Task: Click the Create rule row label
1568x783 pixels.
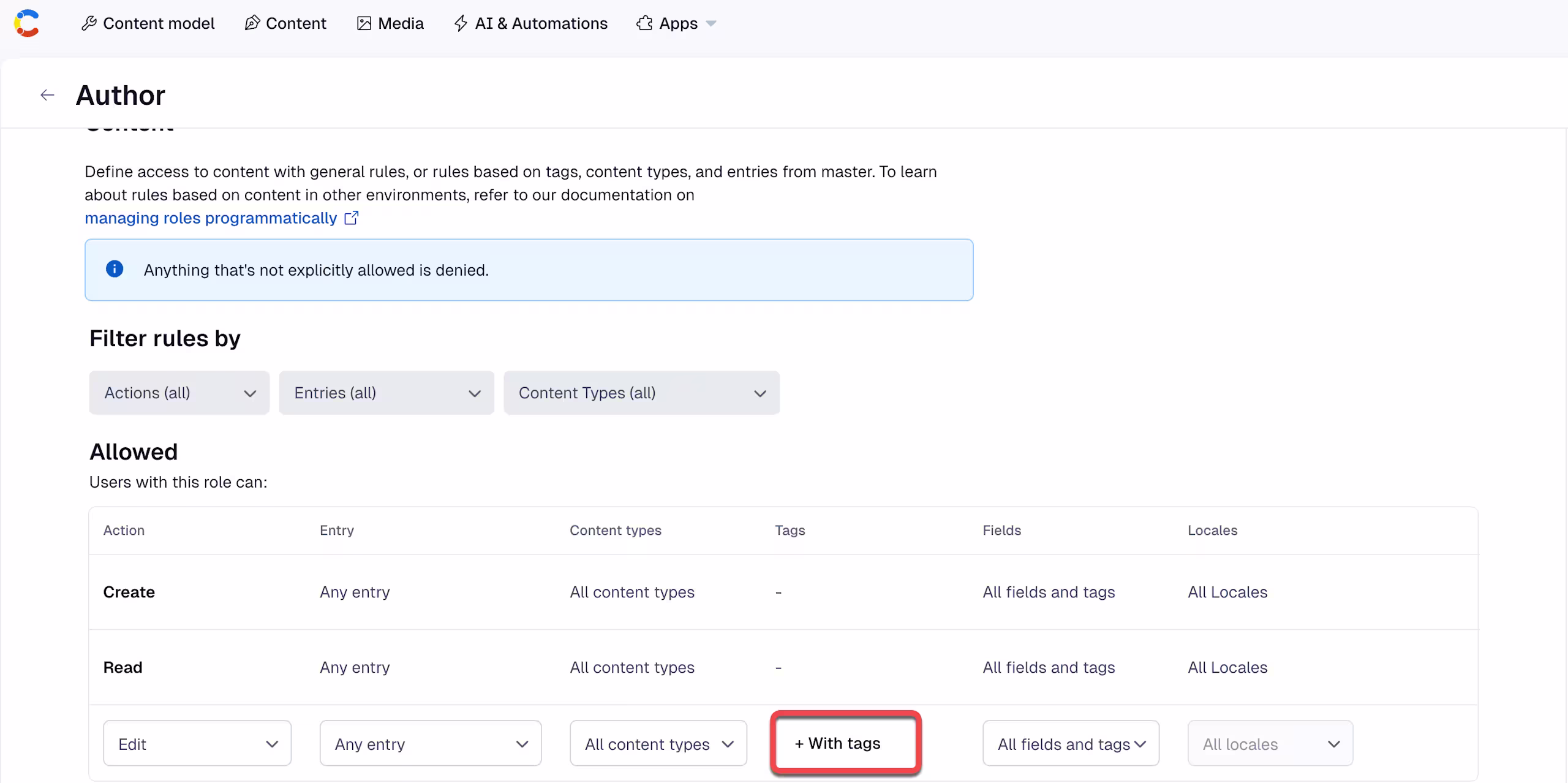Action: [x=129, y=592]
